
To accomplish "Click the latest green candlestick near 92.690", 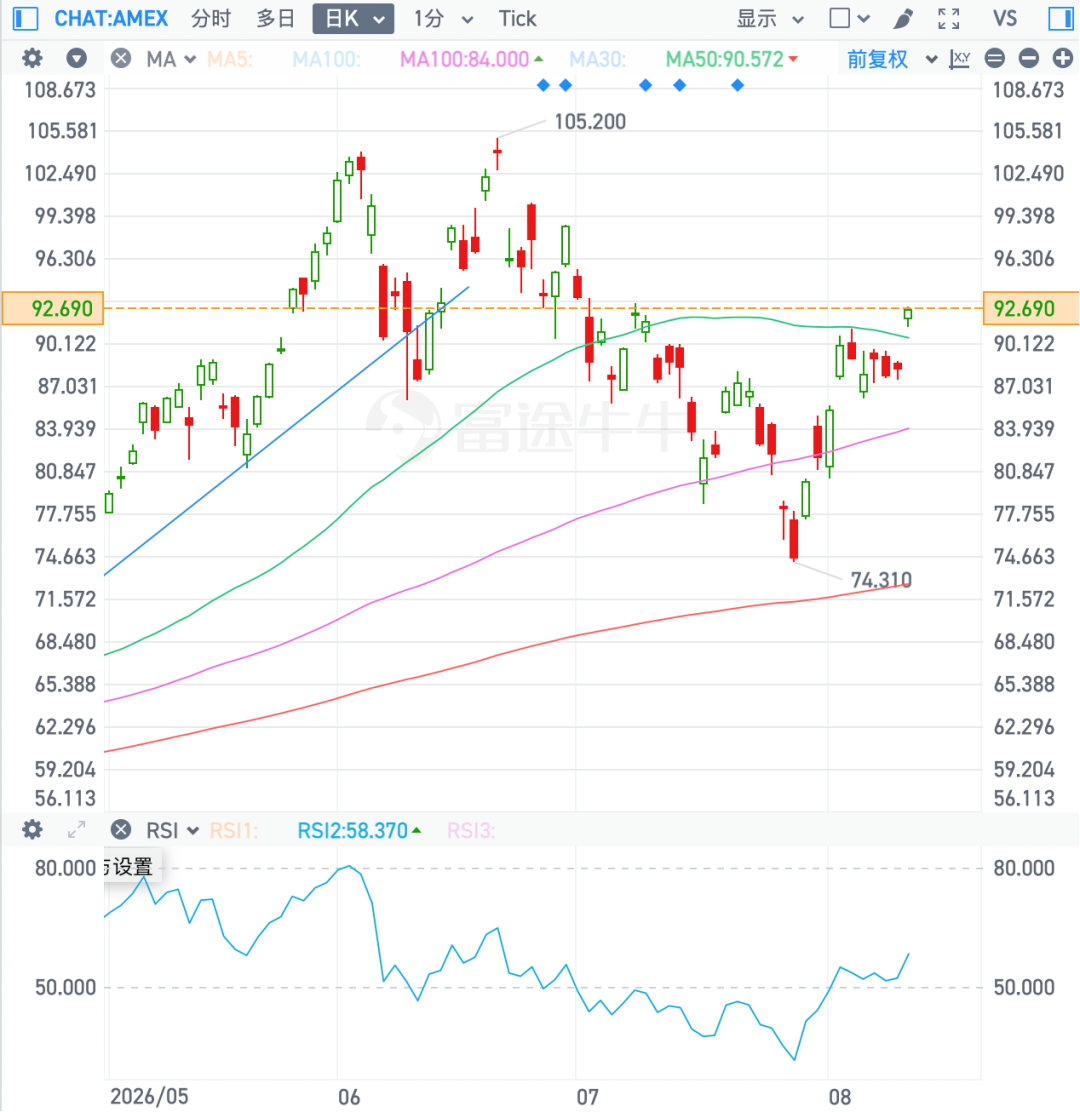I will tap(908, 314).
